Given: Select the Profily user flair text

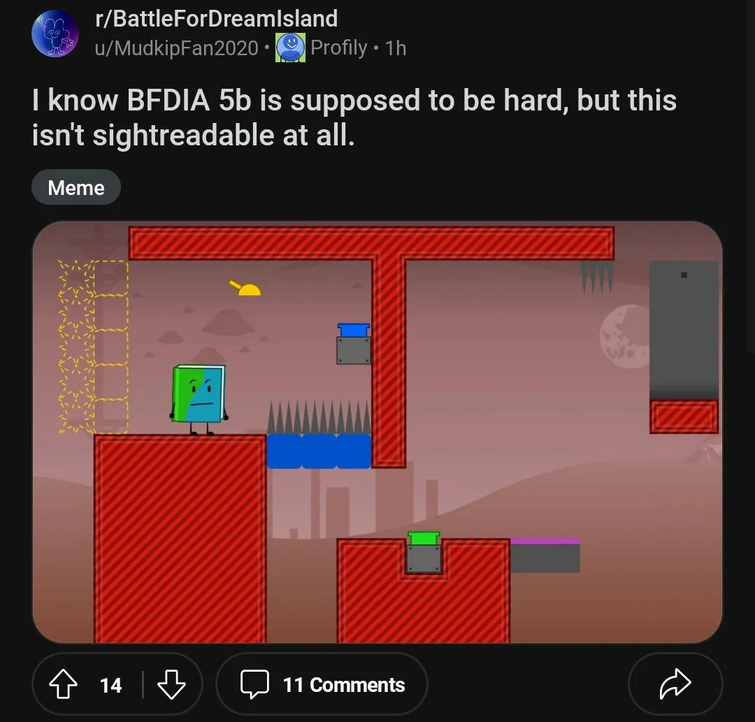Looking at the screenshot, I should pyautogui.click(x=338, y=48).
